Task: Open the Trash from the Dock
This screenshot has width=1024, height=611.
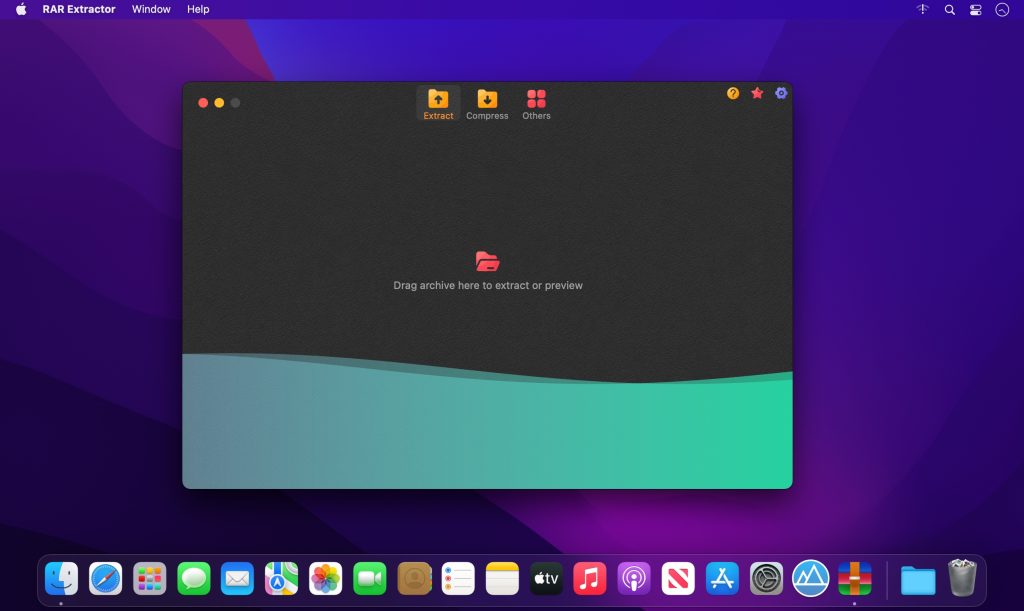Action: [962, 578]
